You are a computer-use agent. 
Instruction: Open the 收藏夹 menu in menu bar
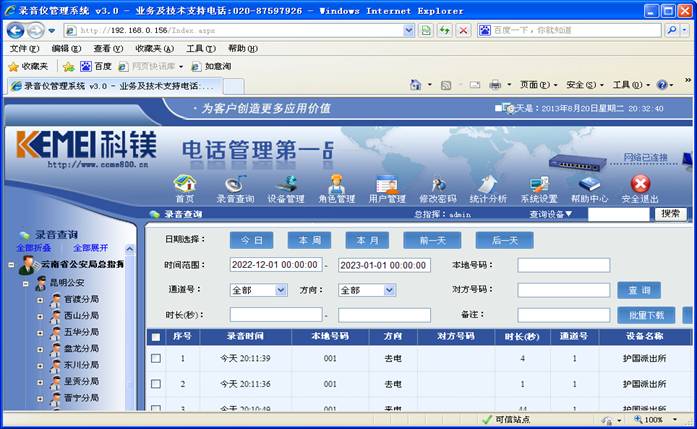click(x=154, y=48)
